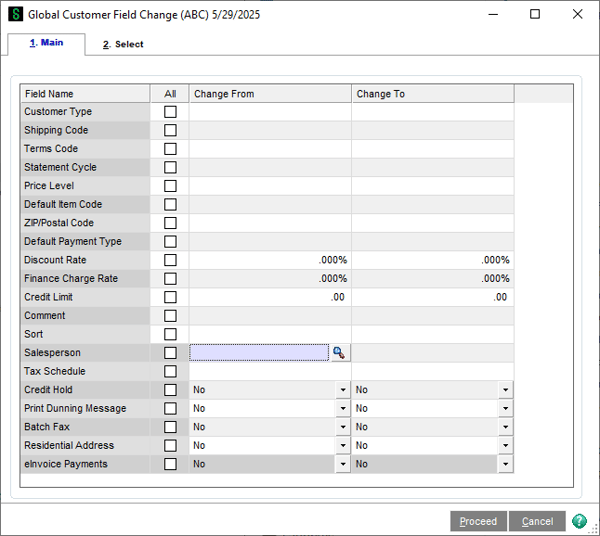Screen dimensions: 600x536
Task: Tick the All checkbox for Credit Limit
Action: pyautogui.click(x=170, y=297)
